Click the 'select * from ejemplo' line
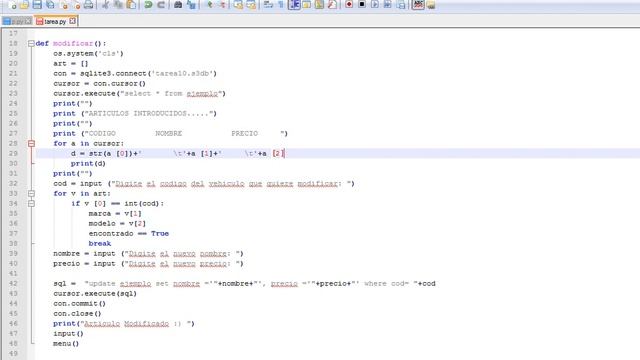 139,93
